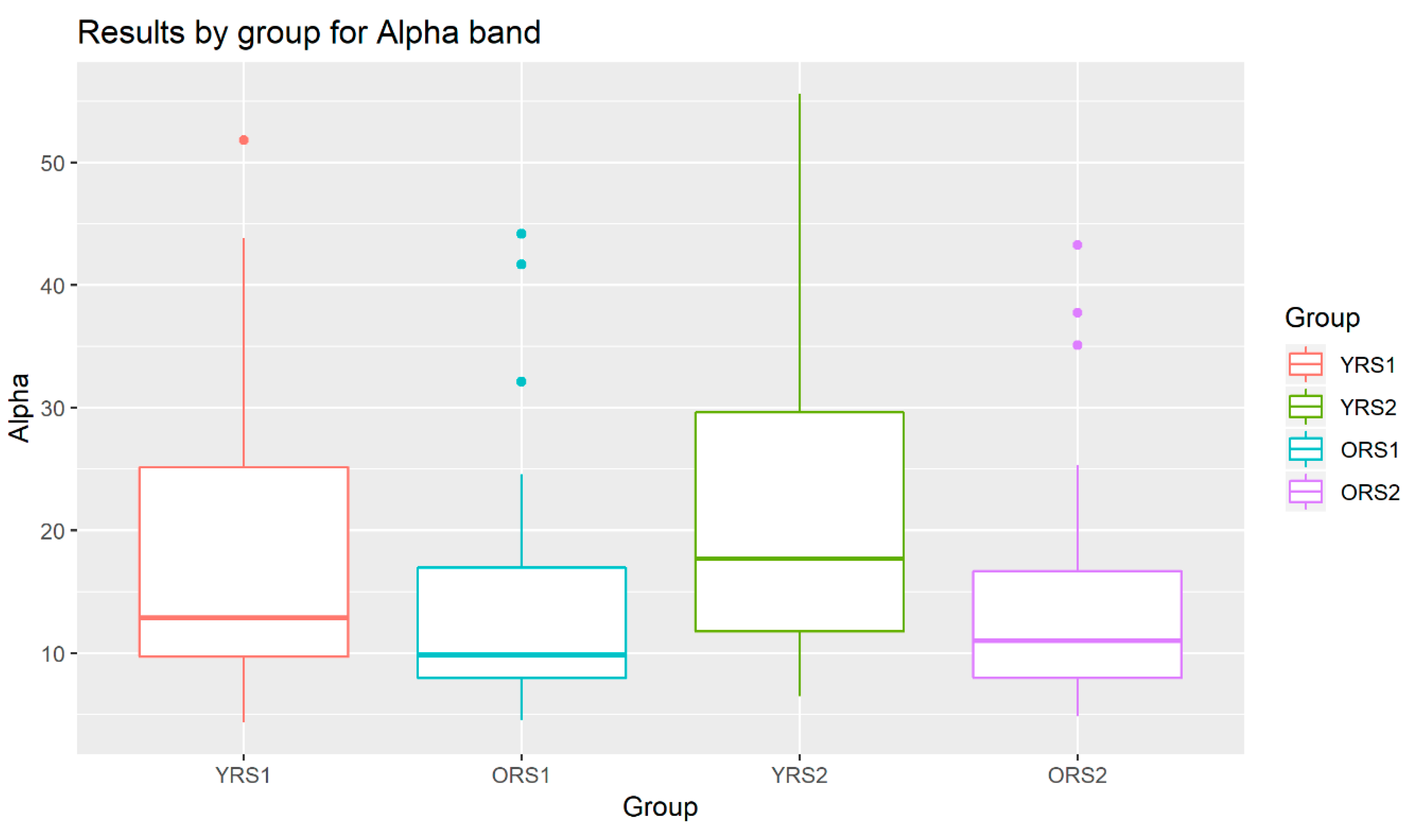Click the thick median line of YRS1 box

tap(243, 618)
